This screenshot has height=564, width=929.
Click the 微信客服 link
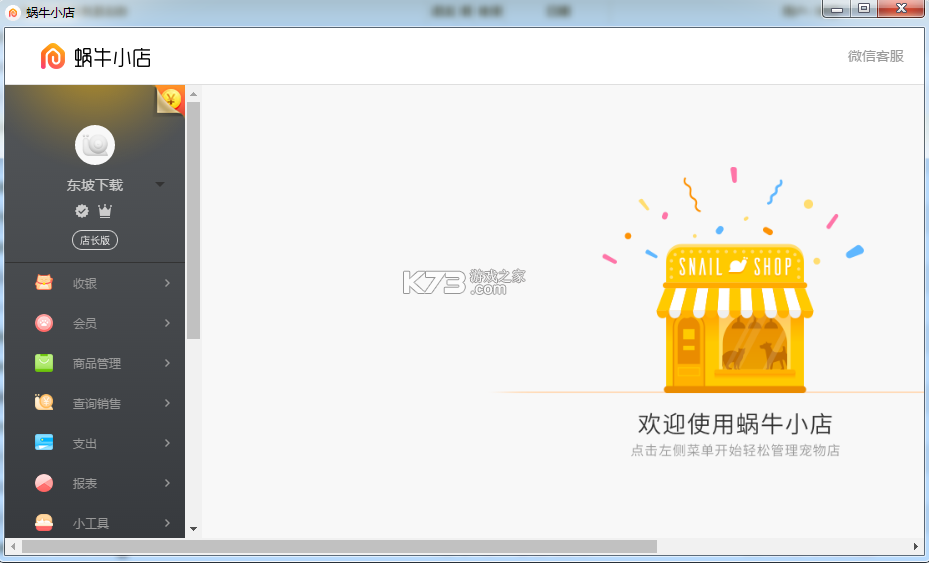(875, 56)
